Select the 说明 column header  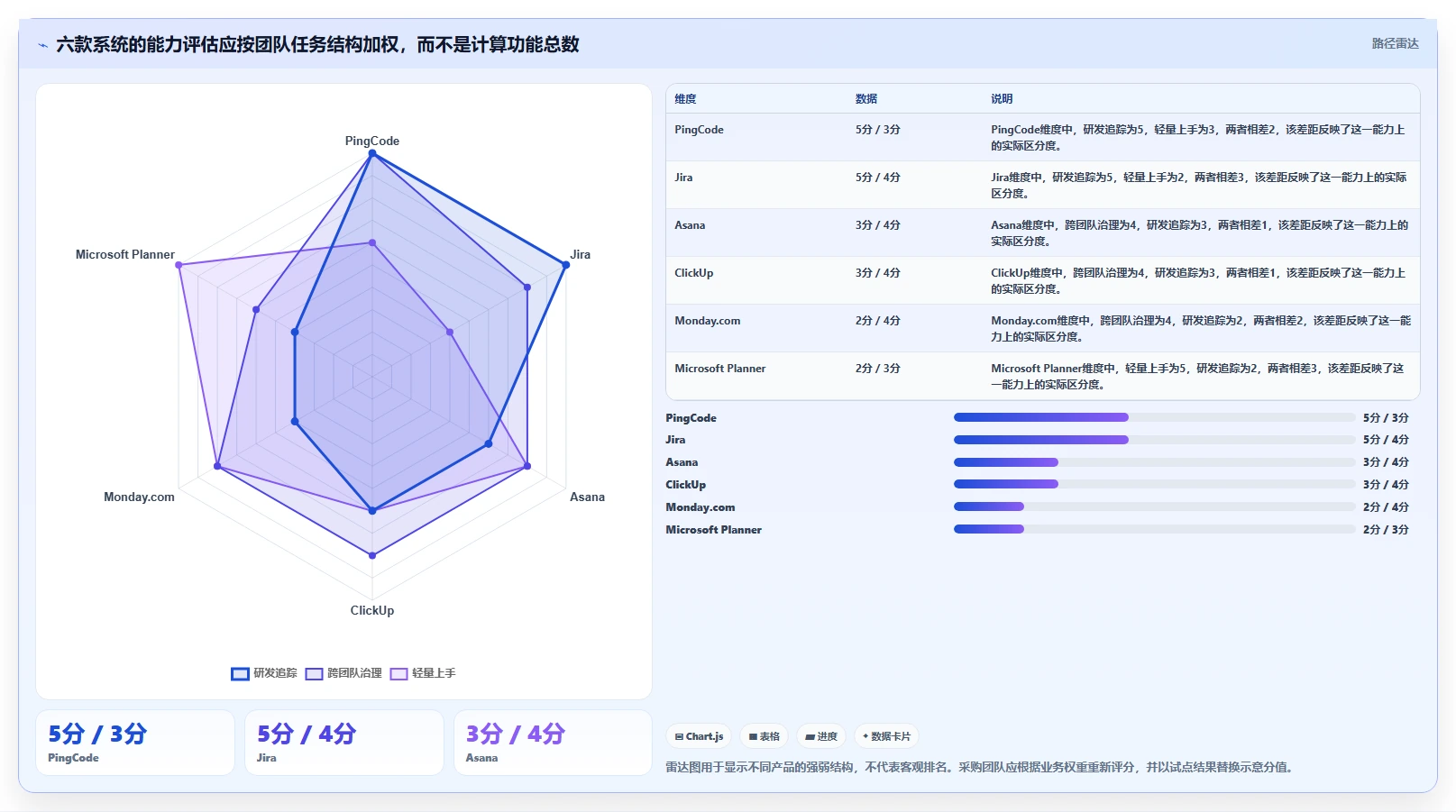[x=1002, y=99]
